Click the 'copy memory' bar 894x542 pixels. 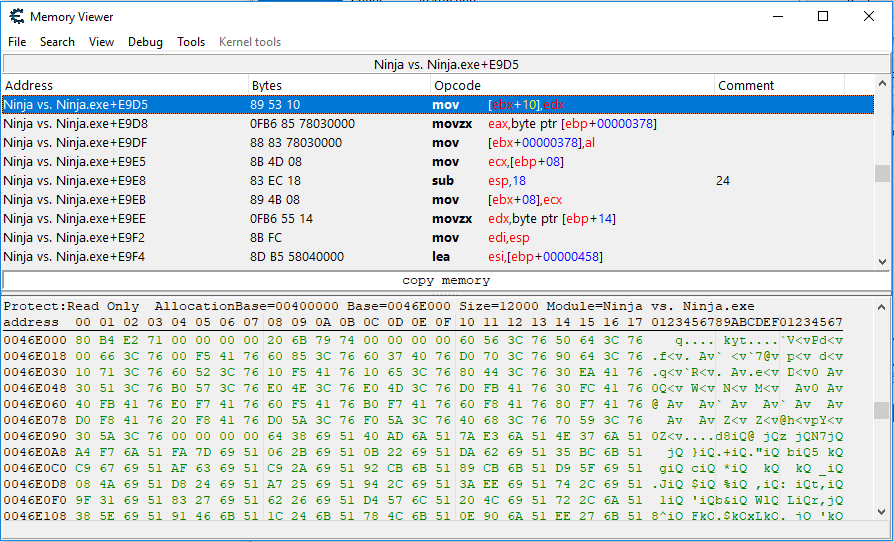pos(446,280)
